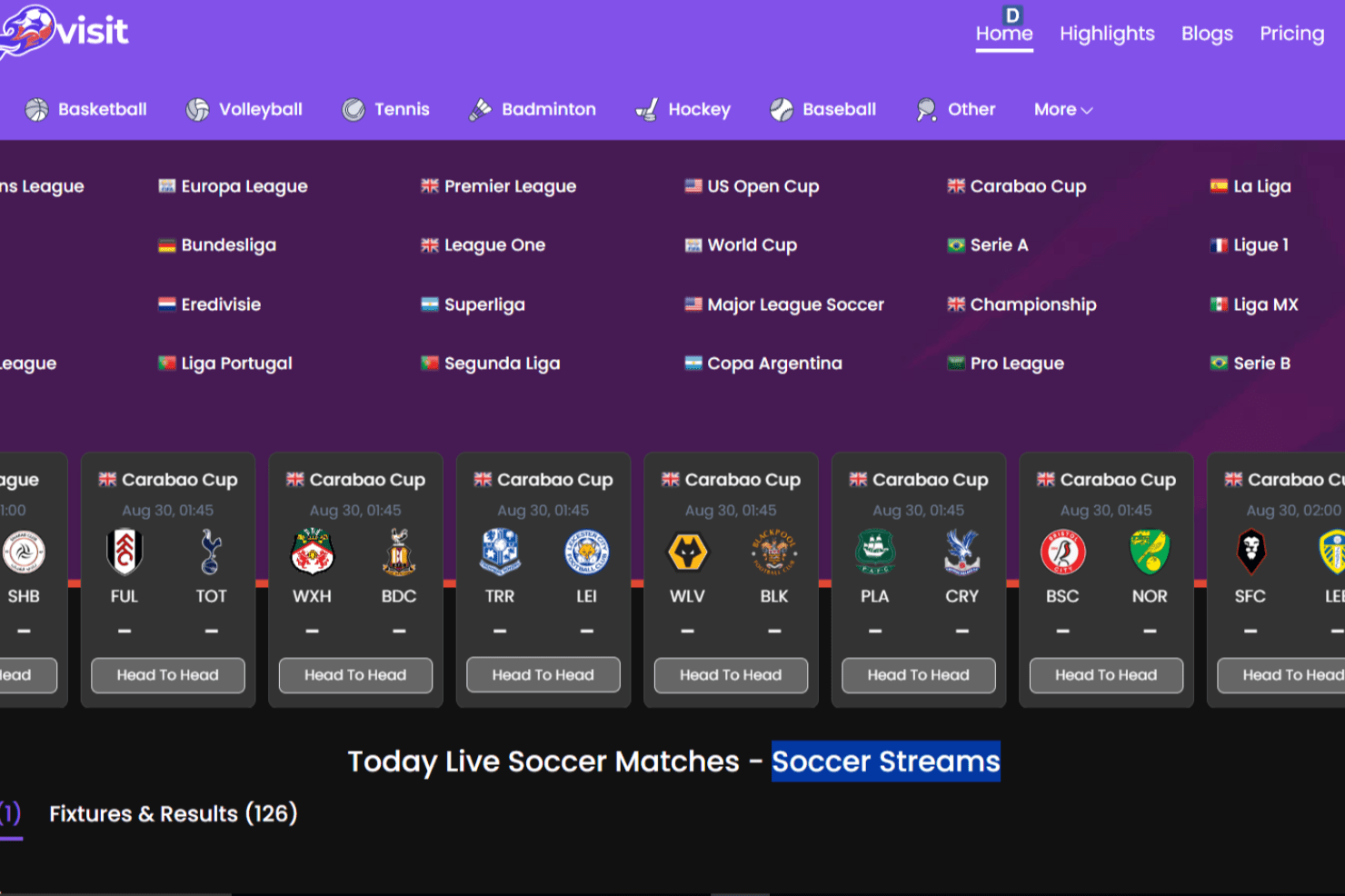Select the Baseball icon
Viewport: 1345px width, 896px height.
pos(782,110)
